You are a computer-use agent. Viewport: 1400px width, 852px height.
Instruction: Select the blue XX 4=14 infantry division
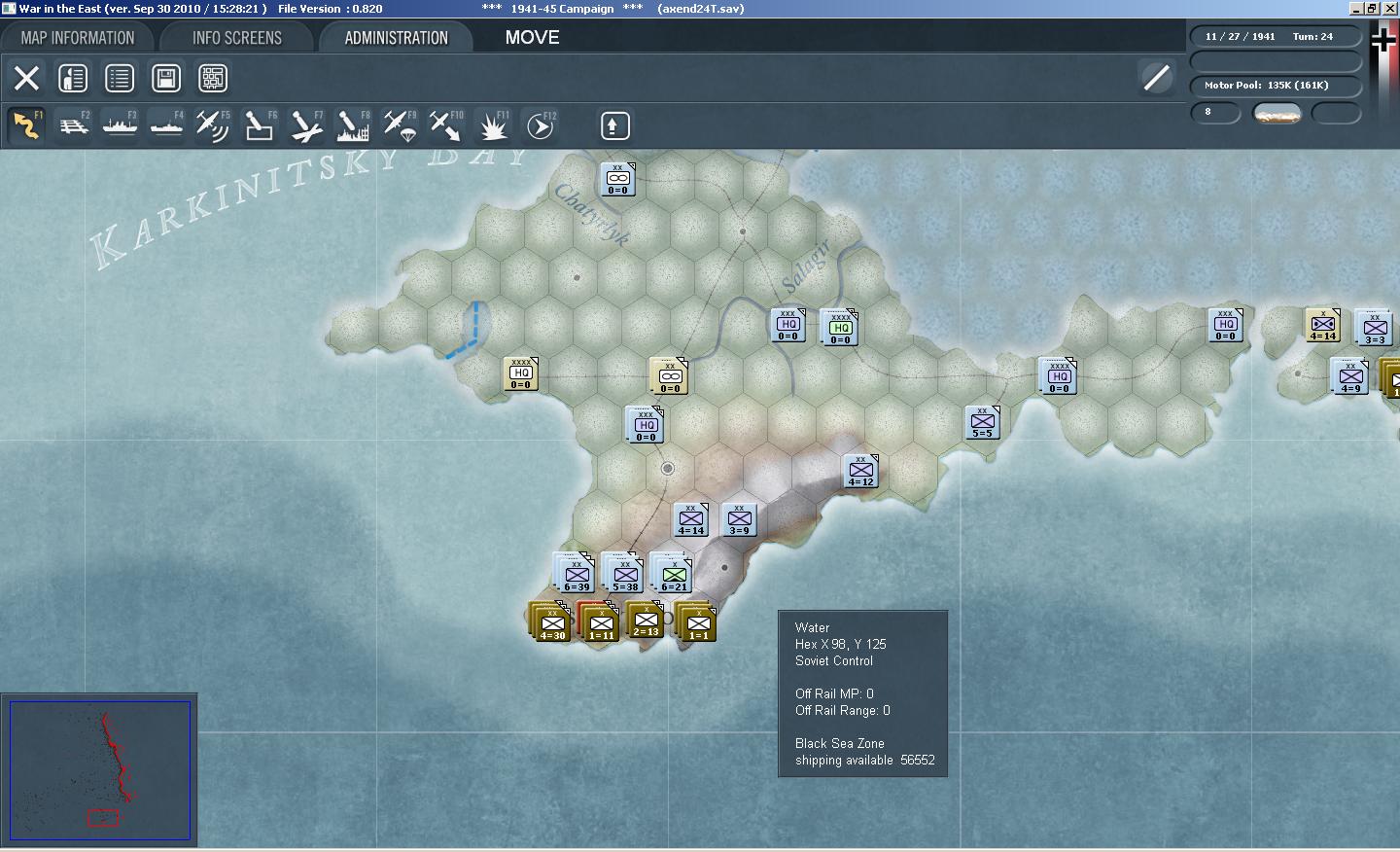(x=691, y=520)
